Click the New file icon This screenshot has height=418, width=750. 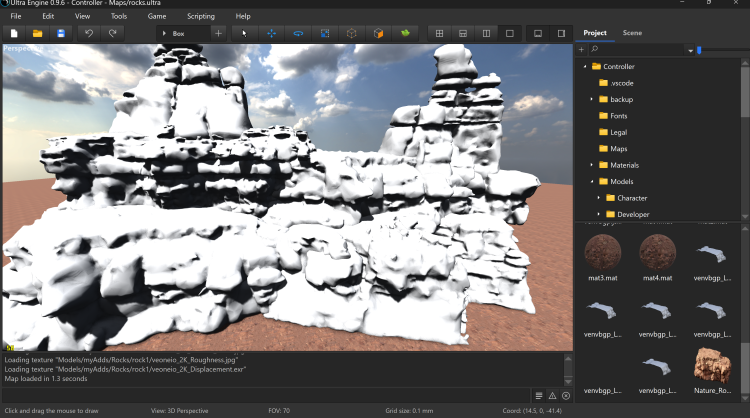pyautogui.click(x=14, y=33)
